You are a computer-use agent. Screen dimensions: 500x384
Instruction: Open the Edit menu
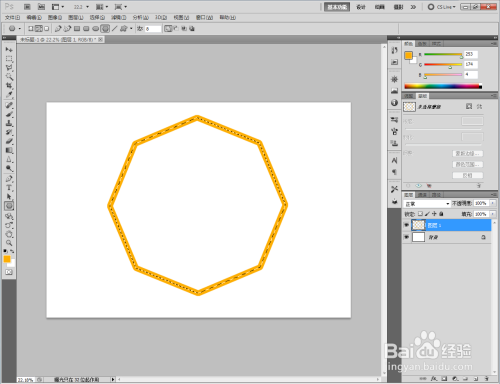[34, 17]
